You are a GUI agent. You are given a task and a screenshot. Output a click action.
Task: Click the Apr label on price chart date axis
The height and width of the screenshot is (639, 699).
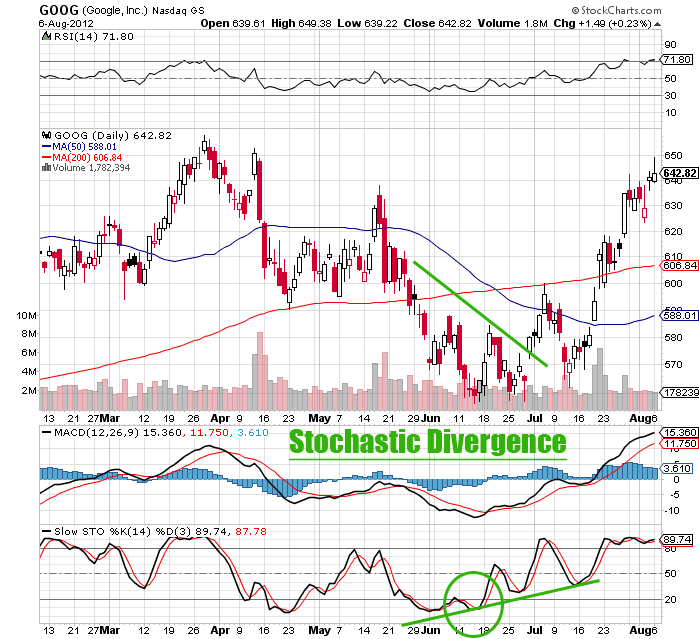(x=220, y=418)
